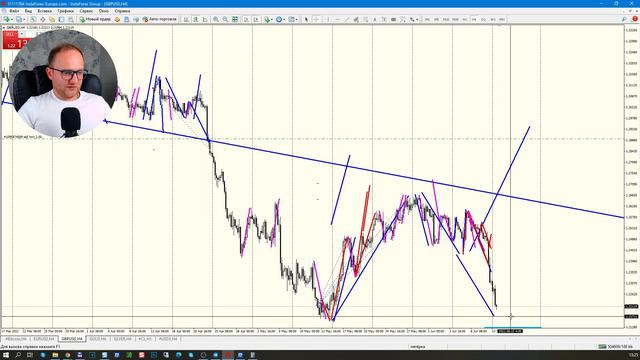This screenshot has height=360, width=640.
Task: Open the Вид menu
Action: point(28,11)
